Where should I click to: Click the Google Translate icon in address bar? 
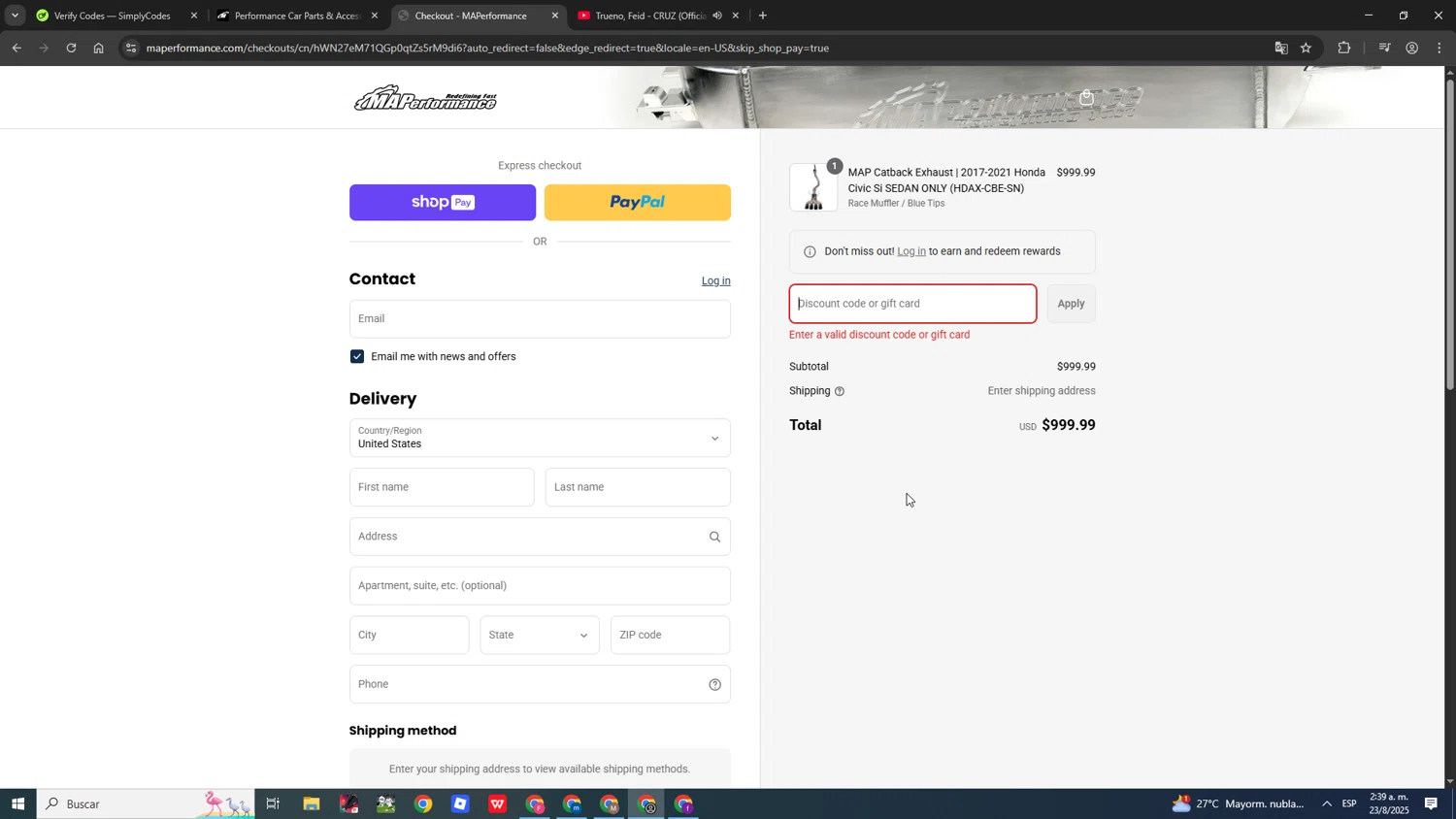point(1281,48)
